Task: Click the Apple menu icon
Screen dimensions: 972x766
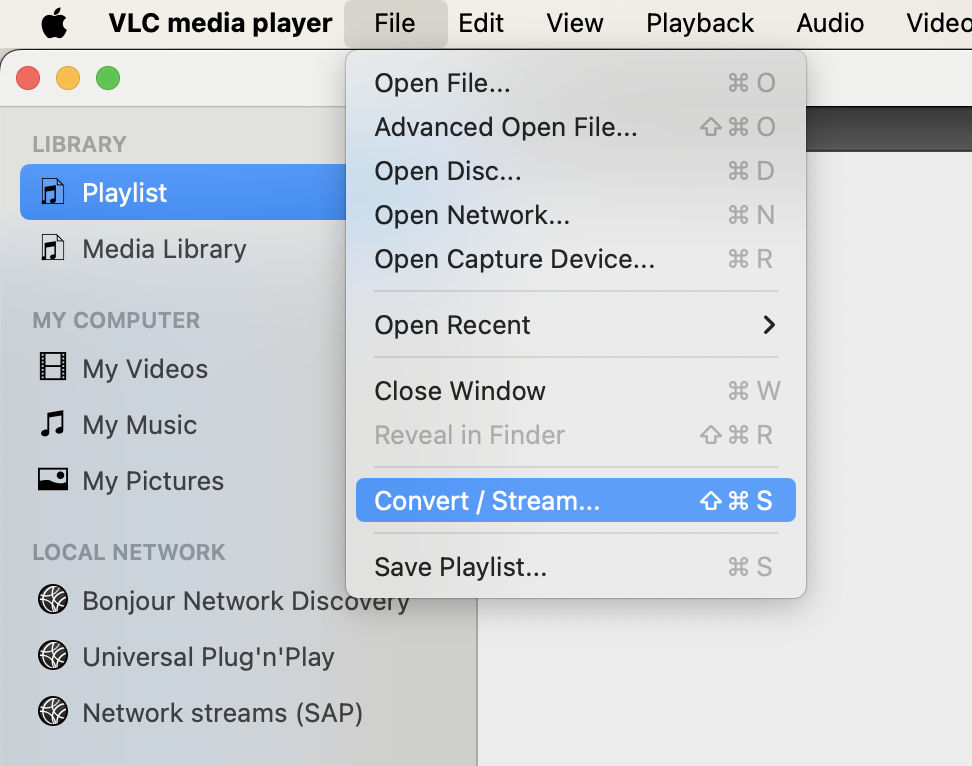Action: (x=55, y=22)
